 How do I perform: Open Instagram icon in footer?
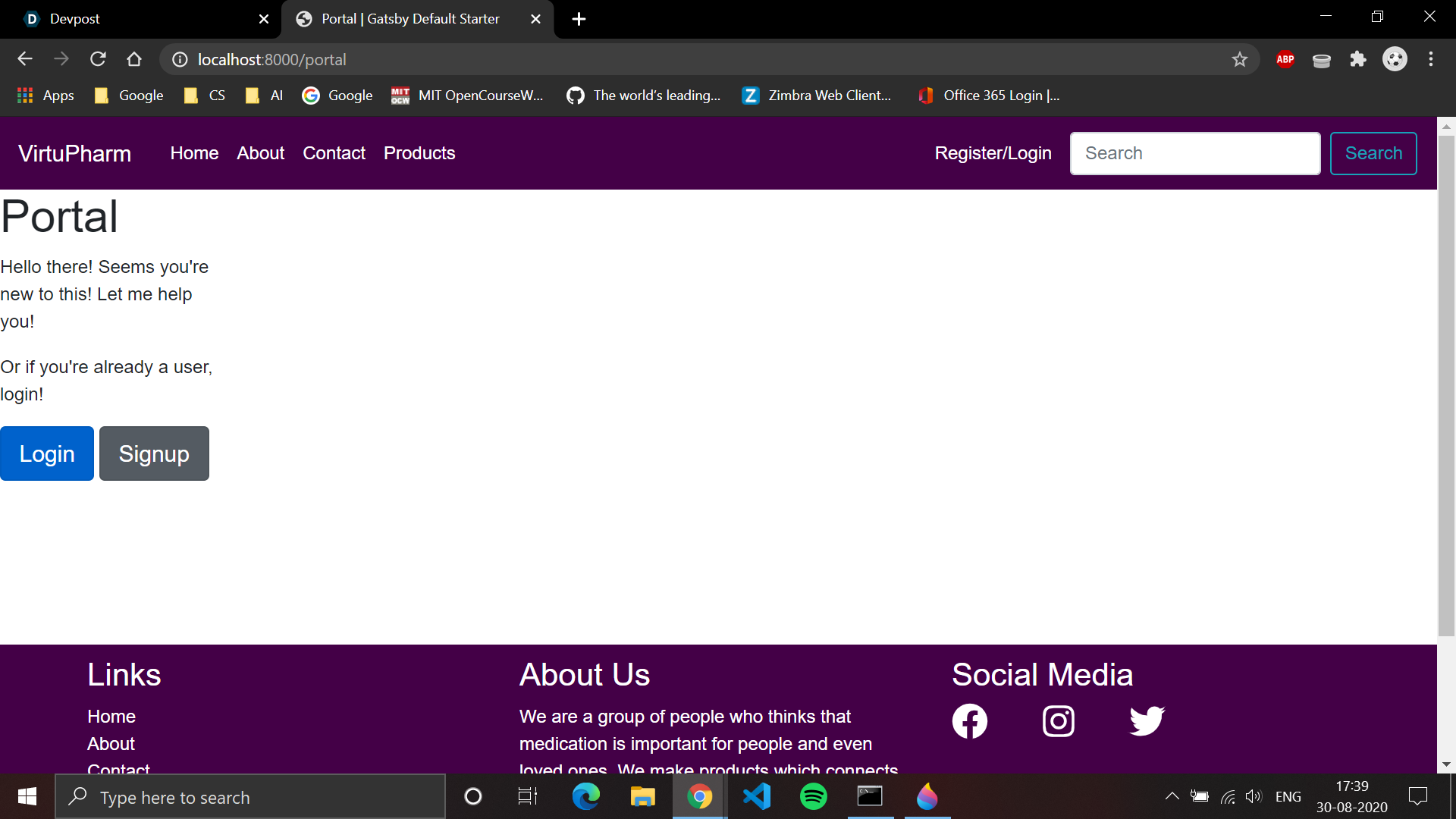1058,721
